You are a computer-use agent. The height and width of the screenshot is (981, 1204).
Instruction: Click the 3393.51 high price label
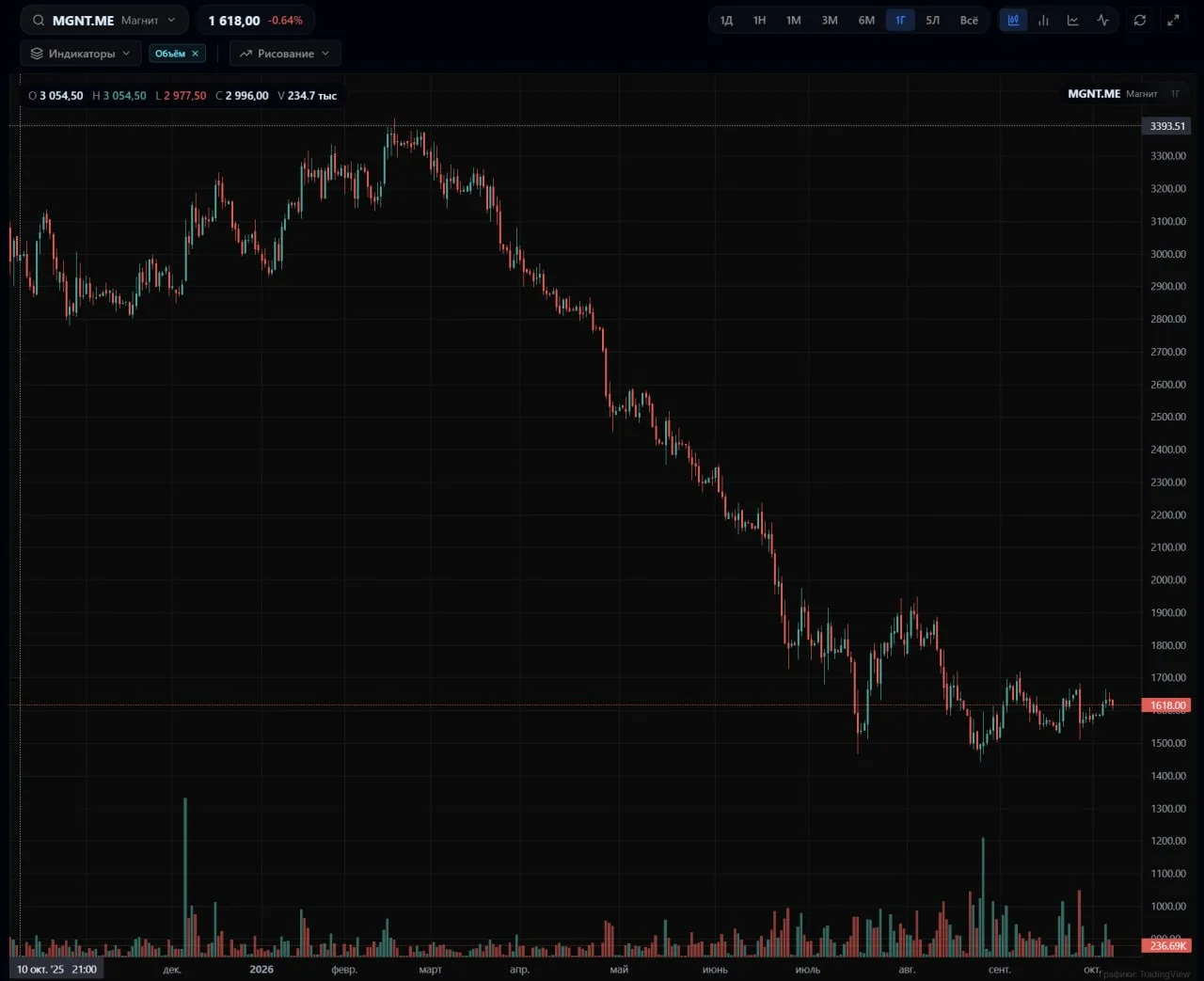1167,126
